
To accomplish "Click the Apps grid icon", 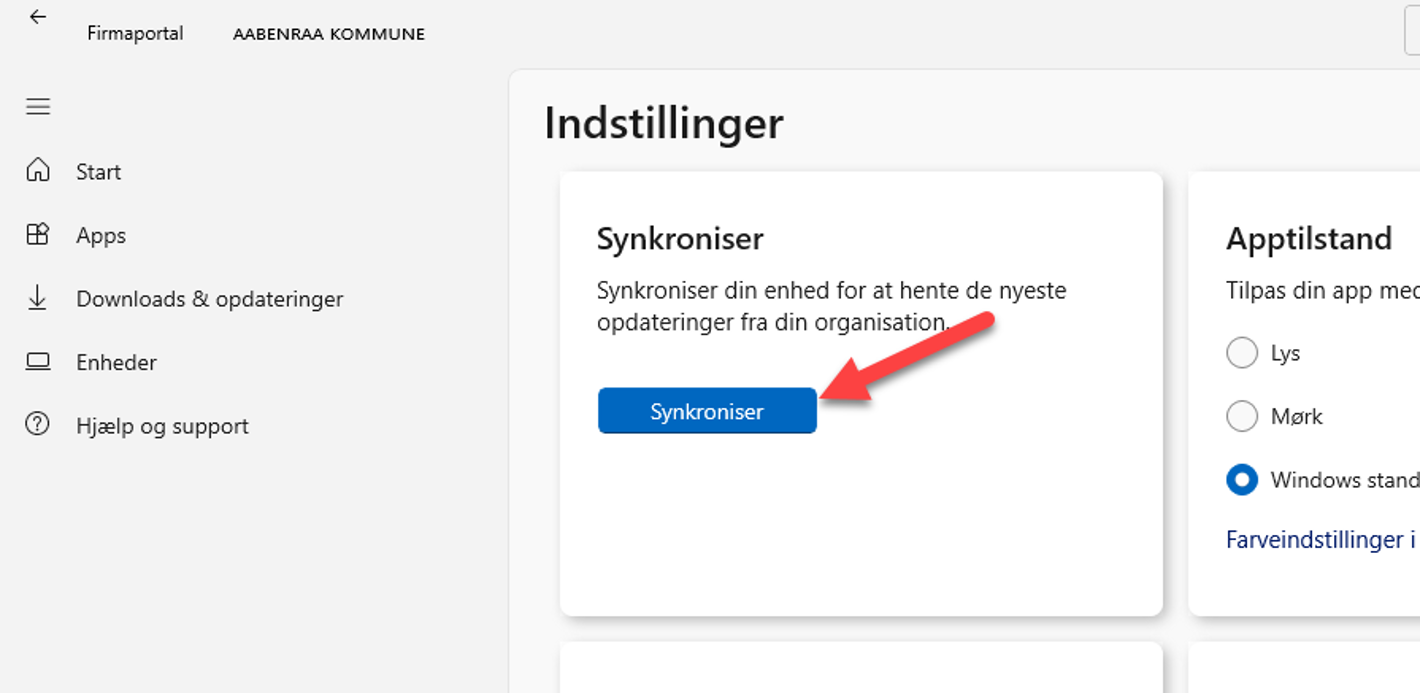I will click(x=38, y=235).
